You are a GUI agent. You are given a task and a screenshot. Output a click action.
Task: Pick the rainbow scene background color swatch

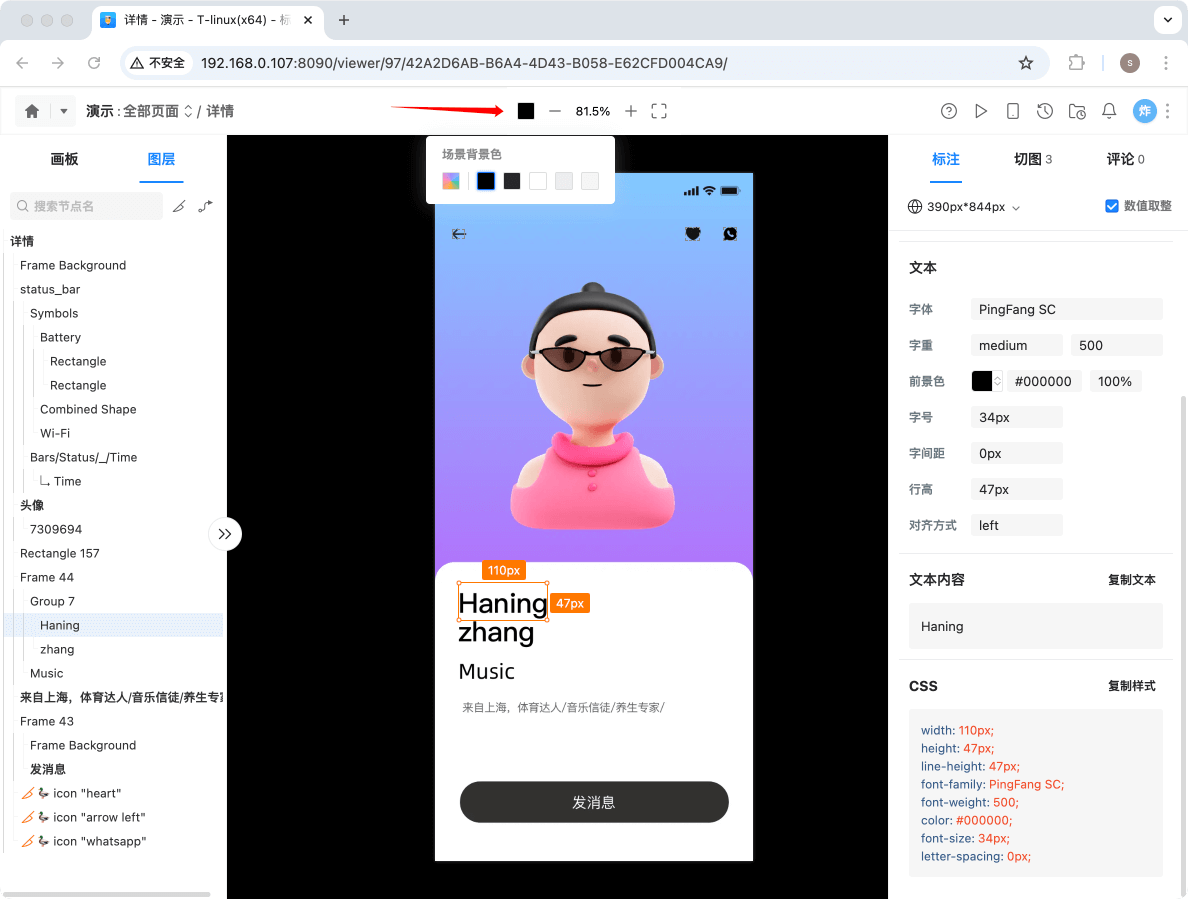coord(450,180)
